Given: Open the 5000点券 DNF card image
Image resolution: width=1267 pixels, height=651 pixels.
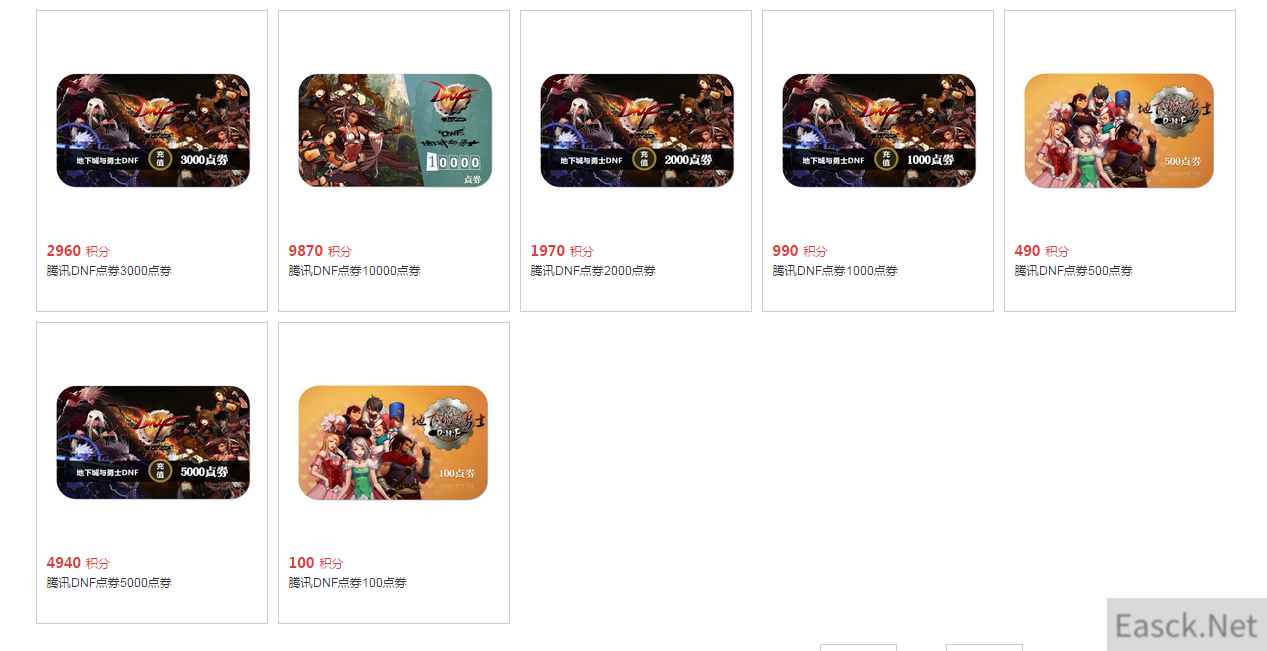Looking at the screenshot, I should click(153, 442).
